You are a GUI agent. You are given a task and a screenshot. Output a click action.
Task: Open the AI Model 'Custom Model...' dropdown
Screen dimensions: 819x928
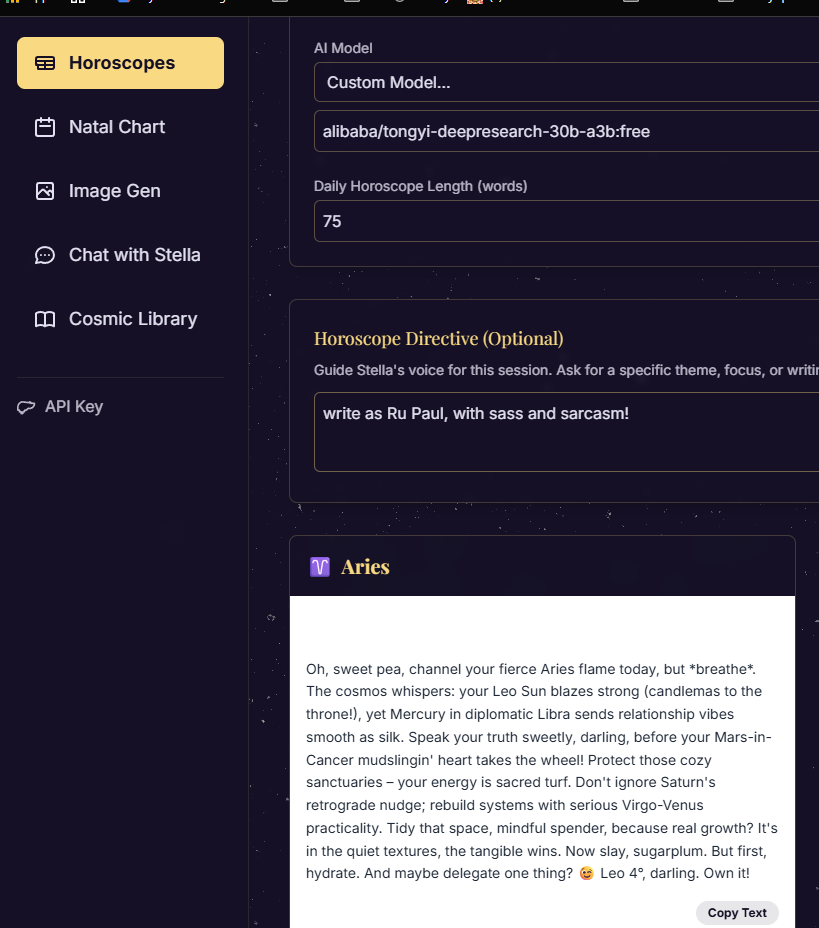point(566,82)
